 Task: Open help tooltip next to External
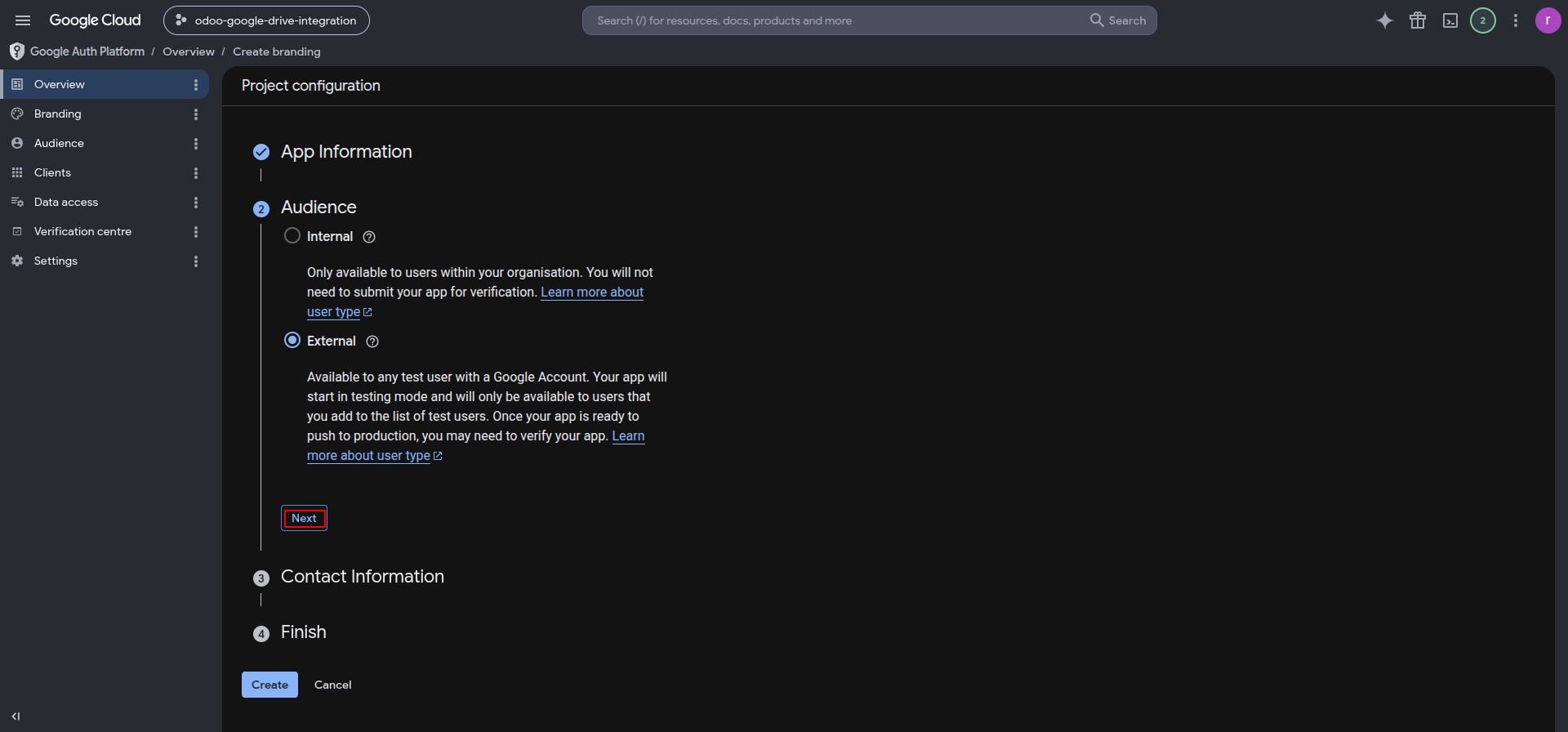click(372, 341)
